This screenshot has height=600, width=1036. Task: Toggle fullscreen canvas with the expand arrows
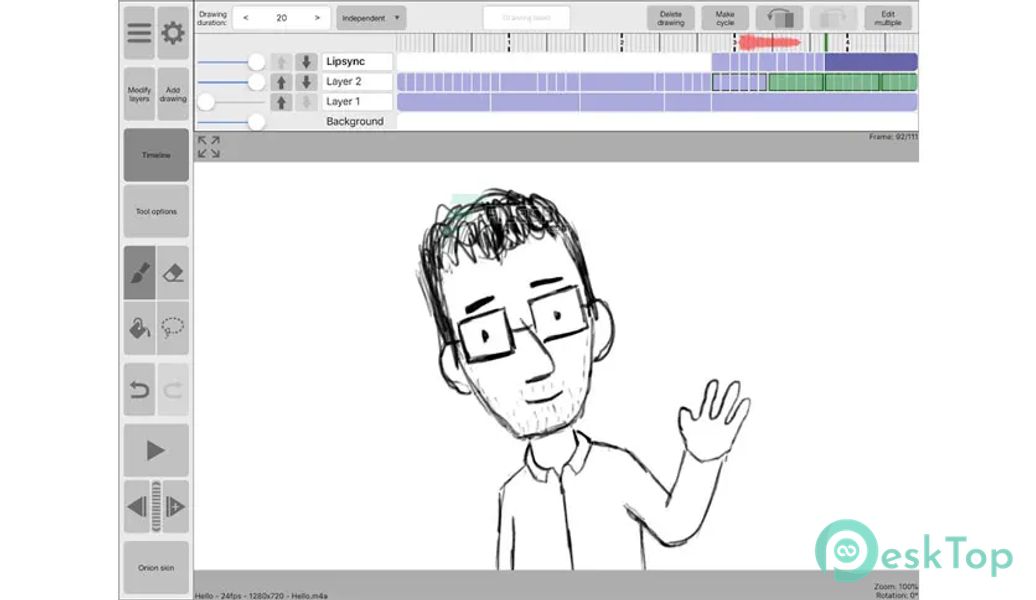click(x=209, y=147)
